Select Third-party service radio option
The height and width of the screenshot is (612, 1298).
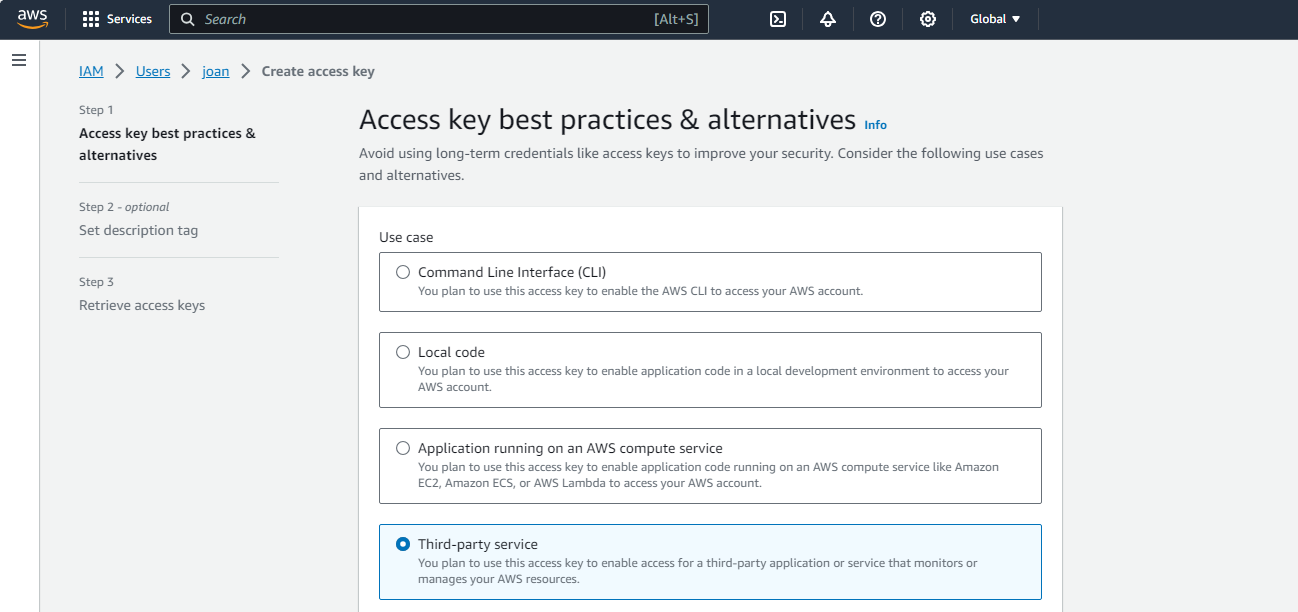403,544
